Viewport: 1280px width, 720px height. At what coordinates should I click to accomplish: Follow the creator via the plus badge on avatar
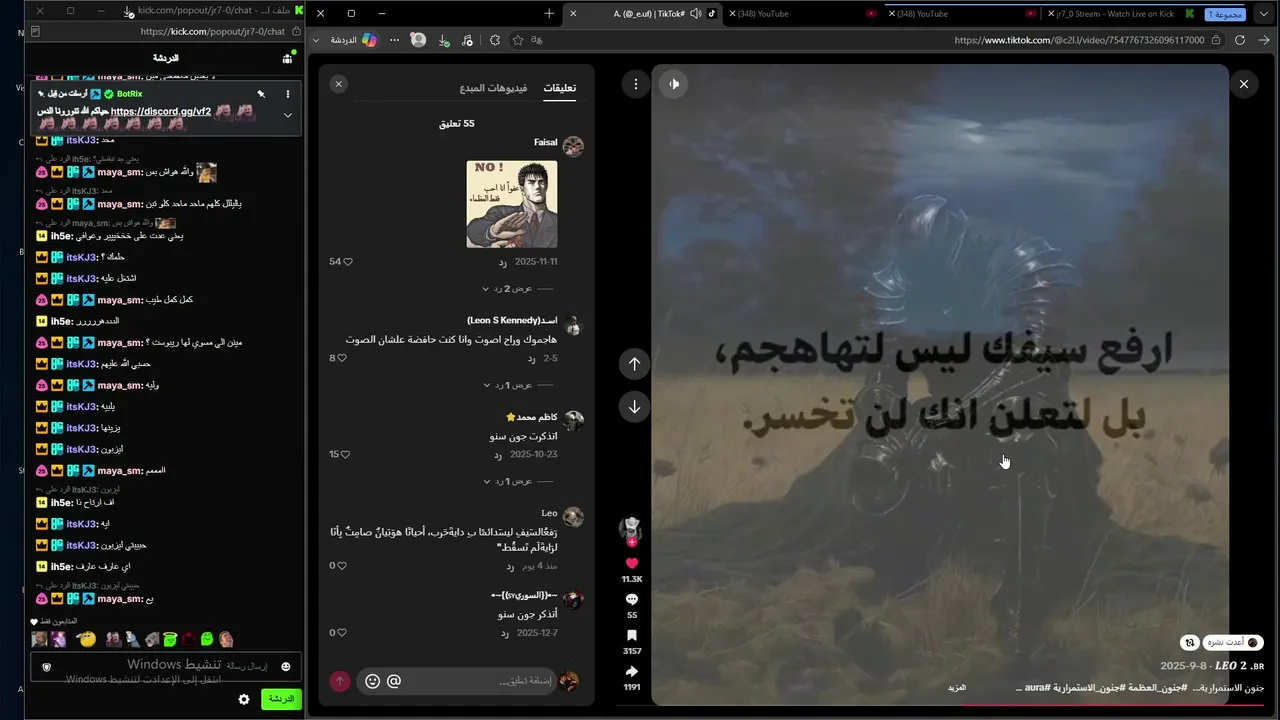(632, 542)
